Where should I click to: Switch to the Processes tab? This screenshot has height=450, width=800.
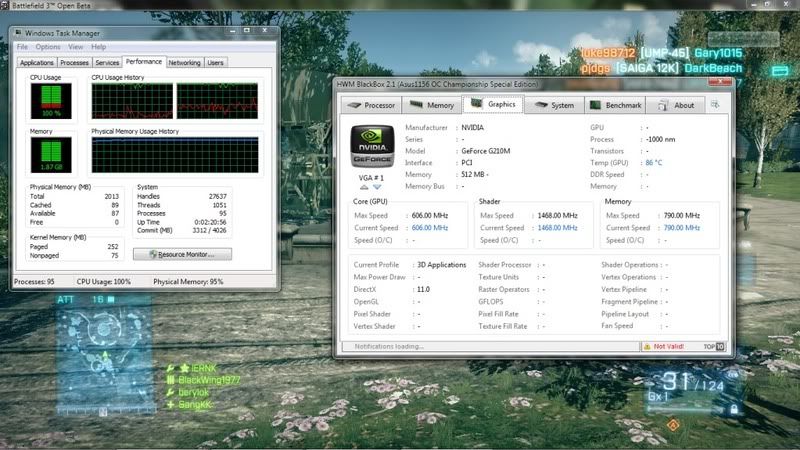click(74, 62)
